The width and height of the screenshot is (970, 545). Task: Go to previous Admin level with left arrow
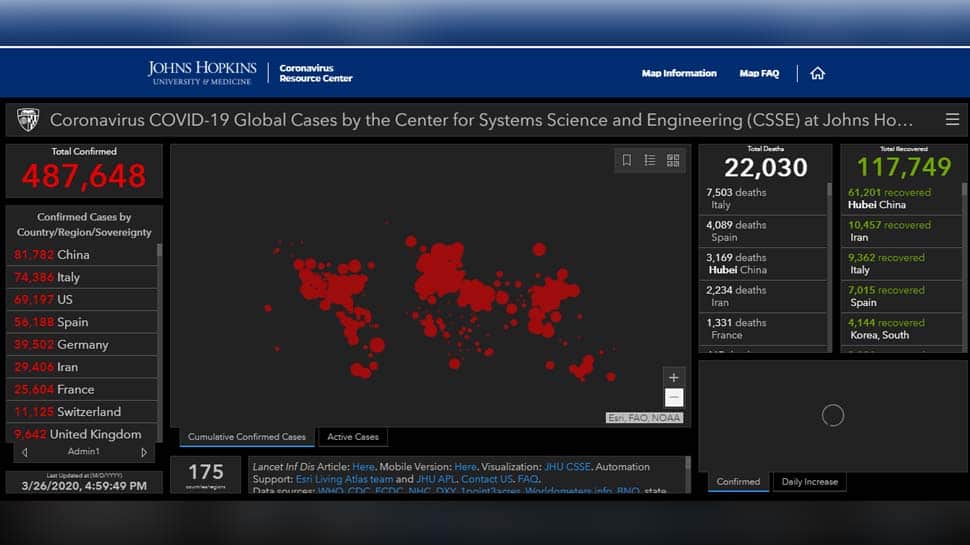coord(25,452)
